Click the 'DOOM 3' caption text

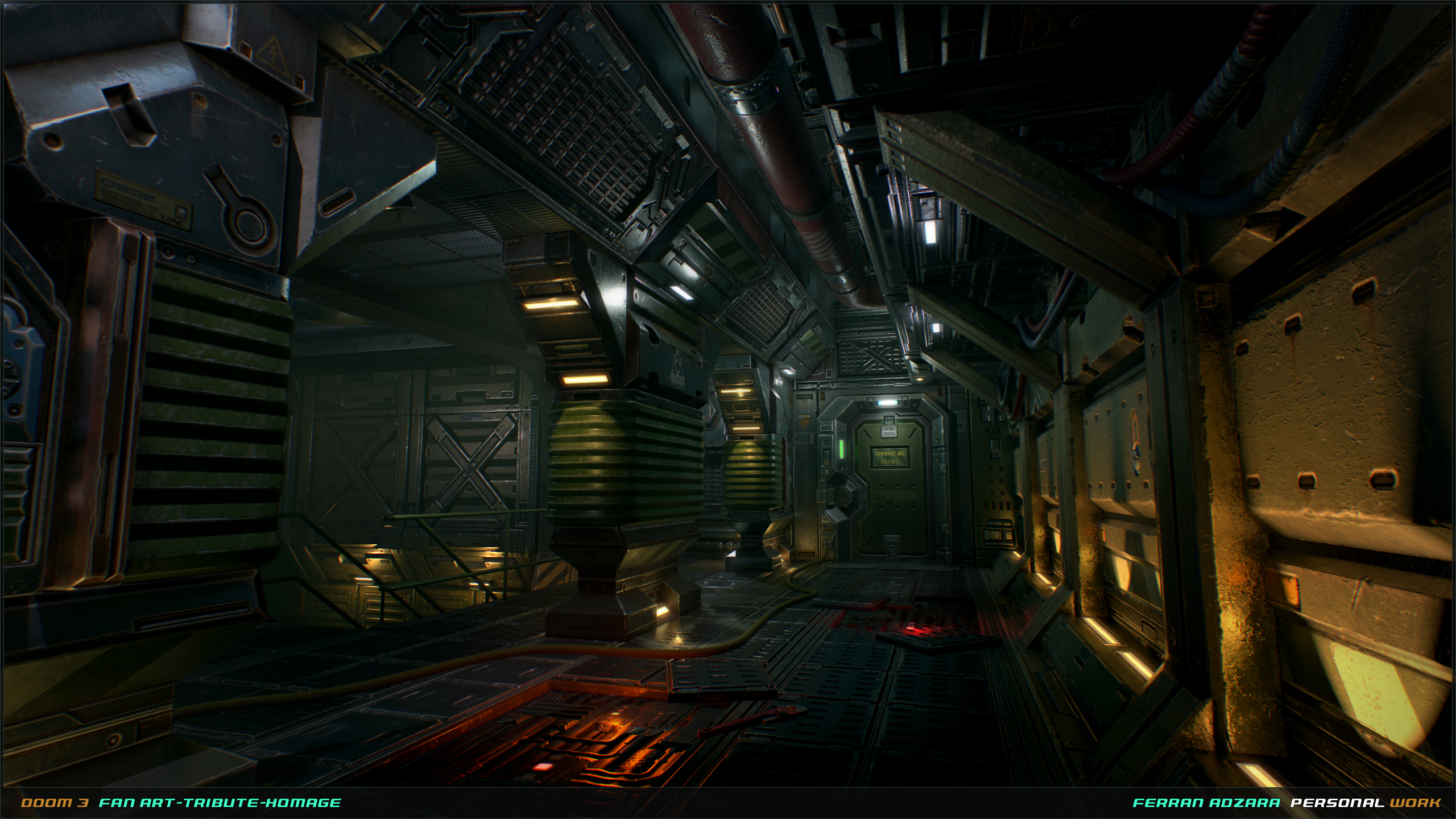(55, 803)
